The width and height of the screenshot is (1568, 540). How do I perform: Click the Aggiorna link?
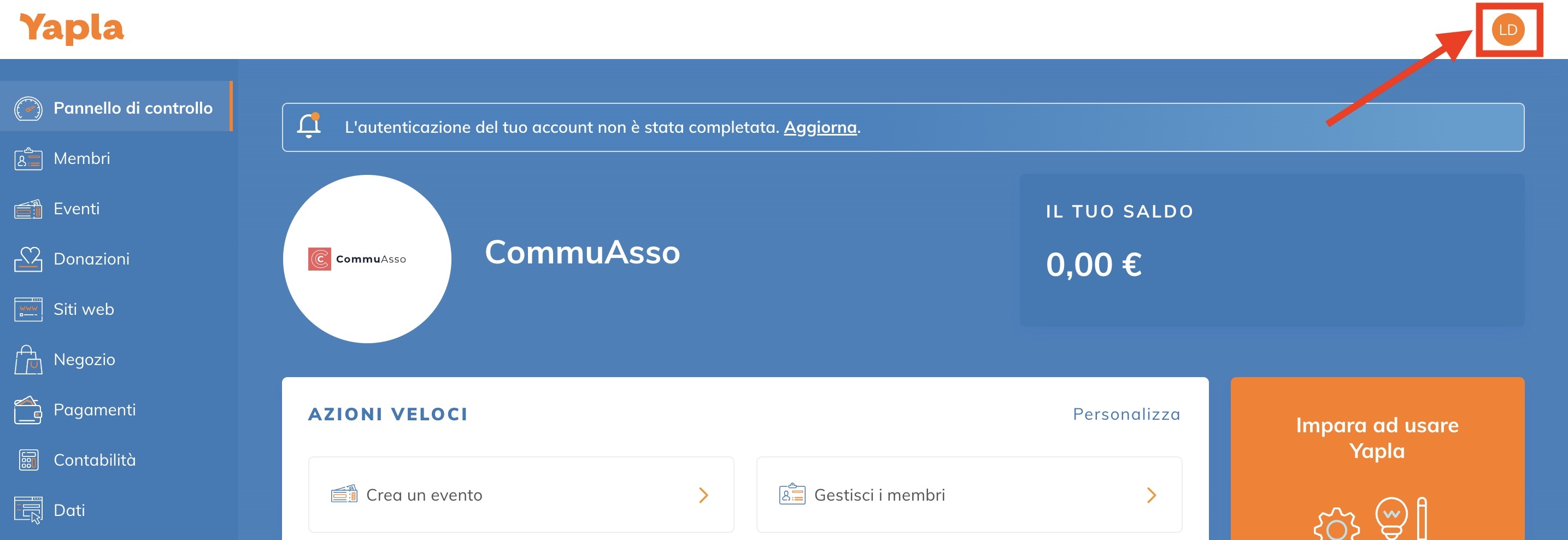click(x=819, y=127)
